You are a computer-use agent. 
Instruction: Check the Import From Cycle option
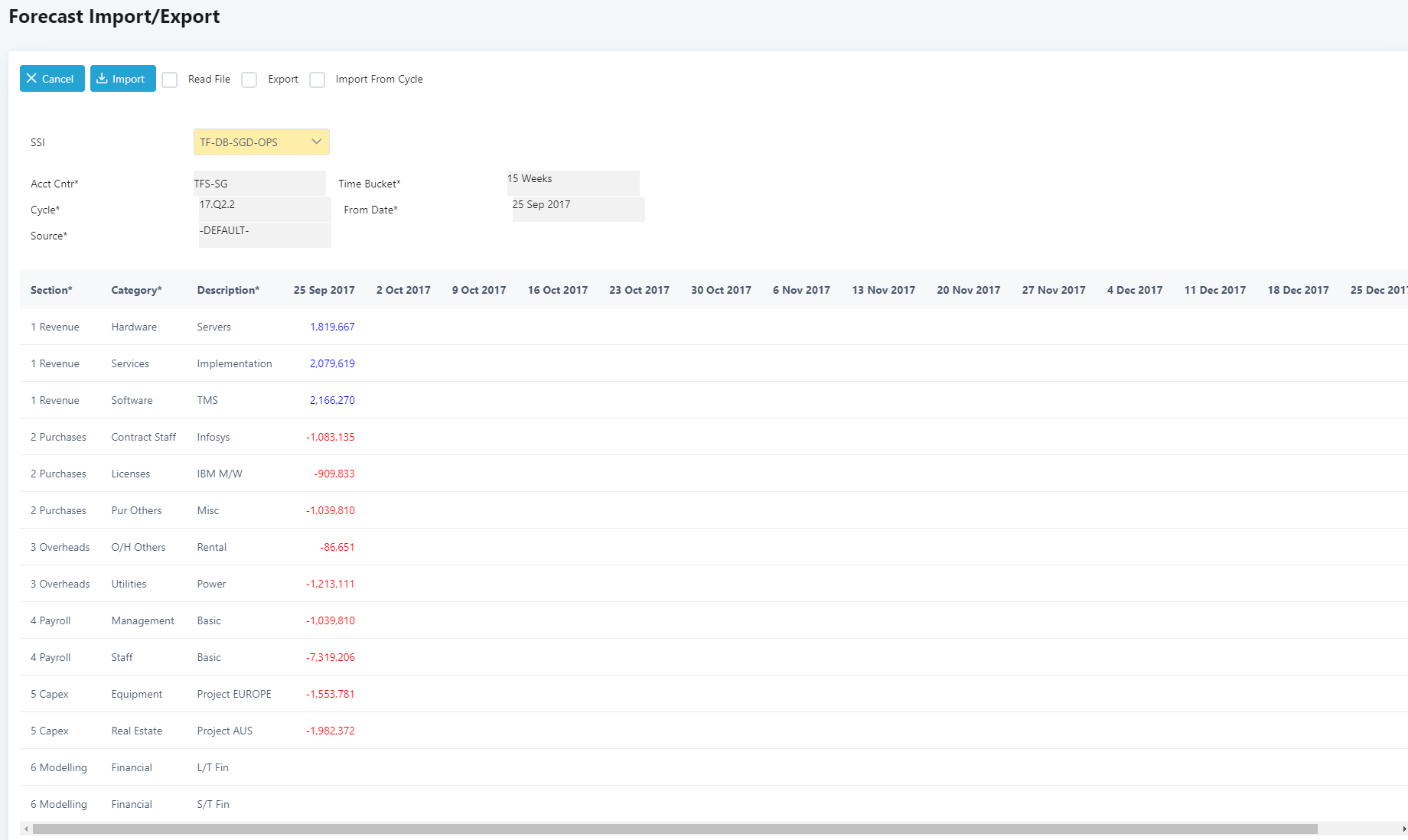pyautogui.click(x=318, y=80)
